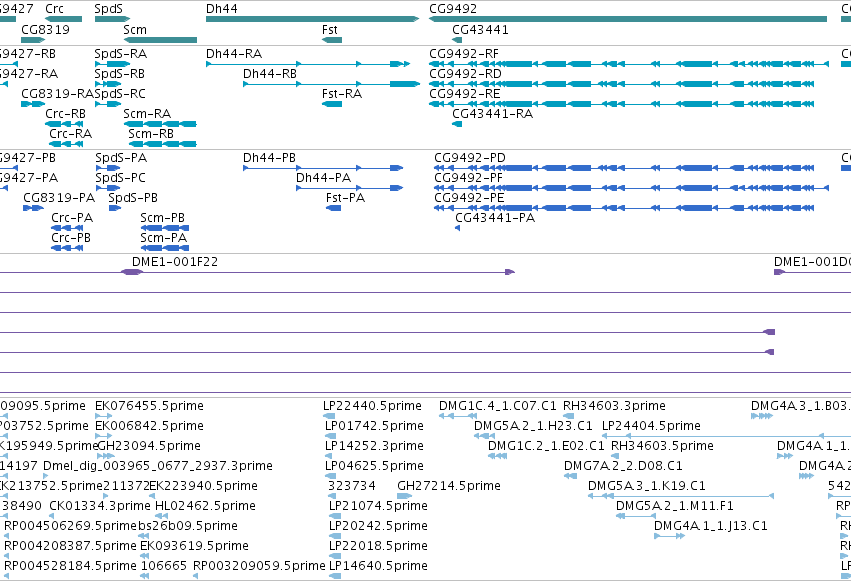Click the Fst-RA transcript label
The image size is (851, 581).
click(342, 94)
